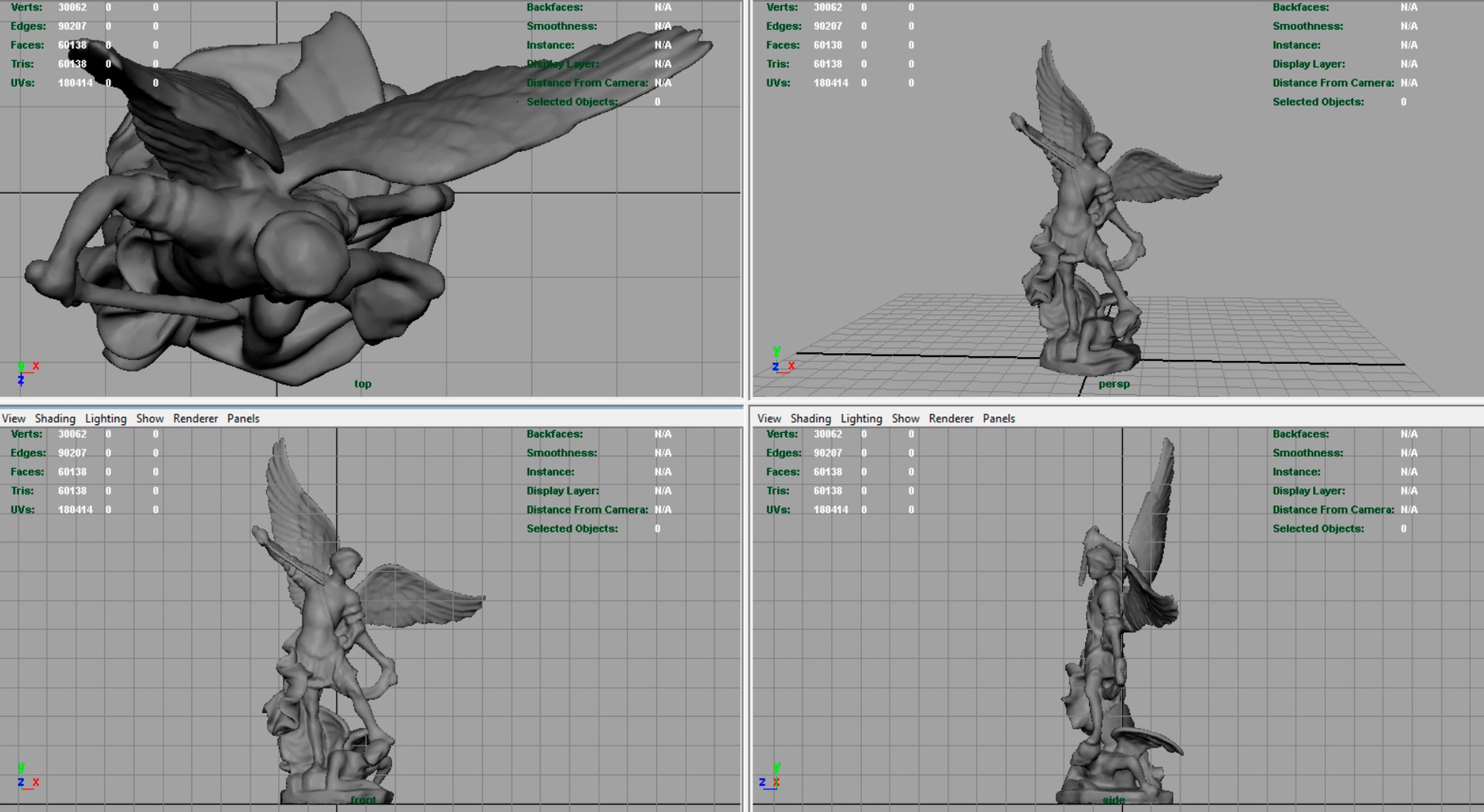This screenshot has height=812, width=1484.
Task: Open the Shading menu in the front viewport panel
Action: (55, 418)
